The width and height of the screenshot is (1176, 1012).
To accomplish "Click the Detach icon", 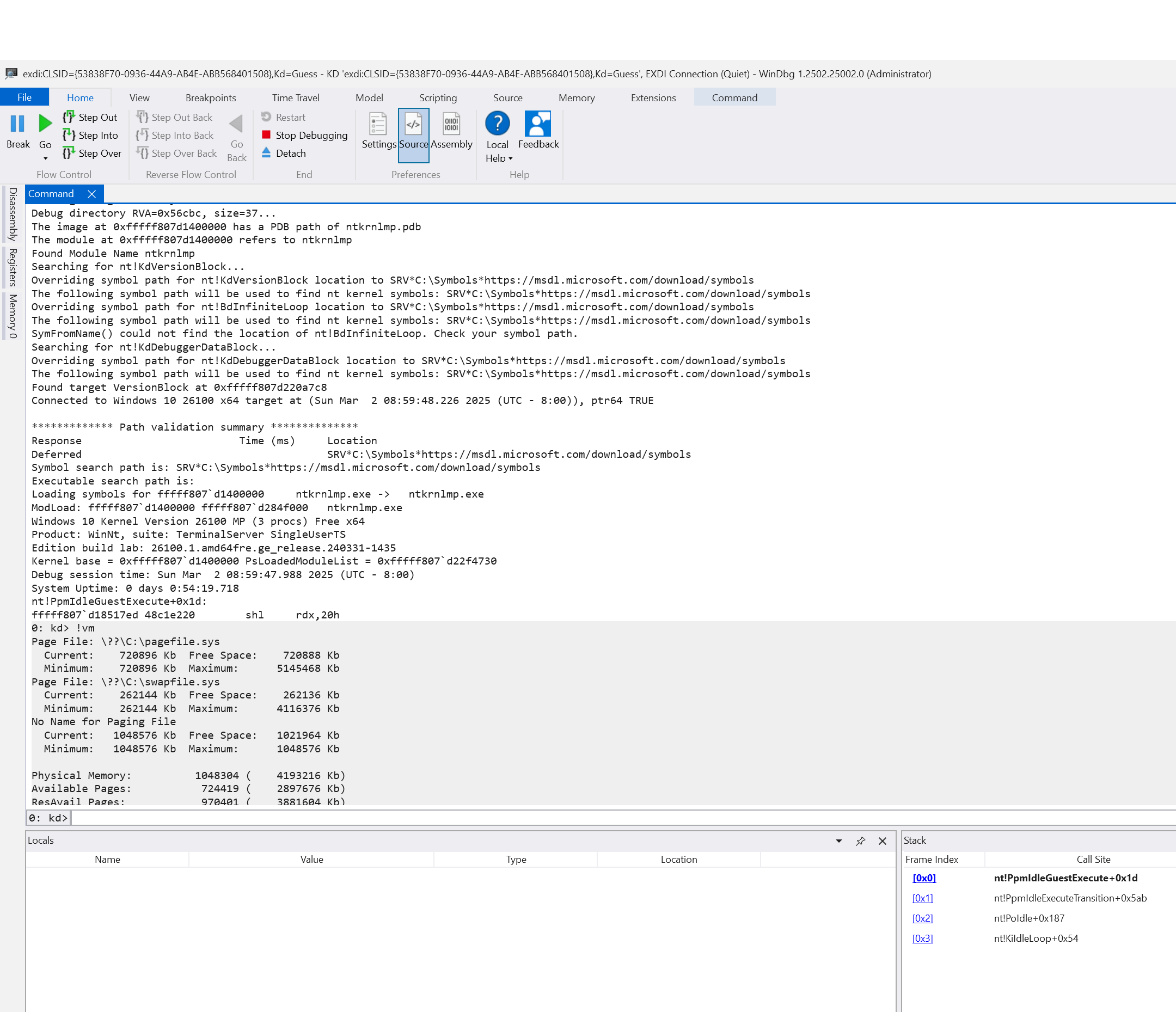I will [x=266, y=152].
